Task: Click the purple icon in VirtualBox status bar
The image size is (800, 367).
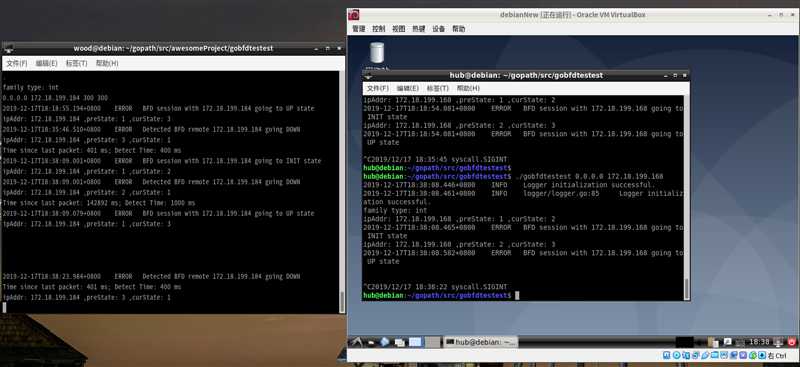Action: [742, 355]
